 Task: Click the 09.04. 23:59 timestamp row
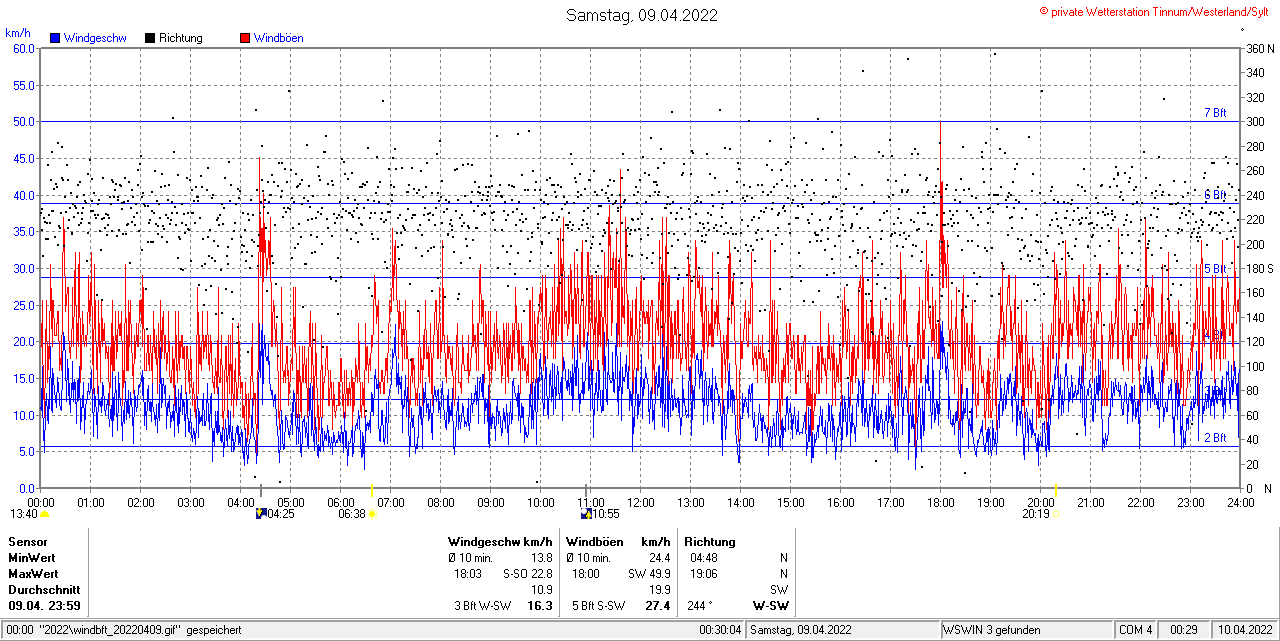44,606
